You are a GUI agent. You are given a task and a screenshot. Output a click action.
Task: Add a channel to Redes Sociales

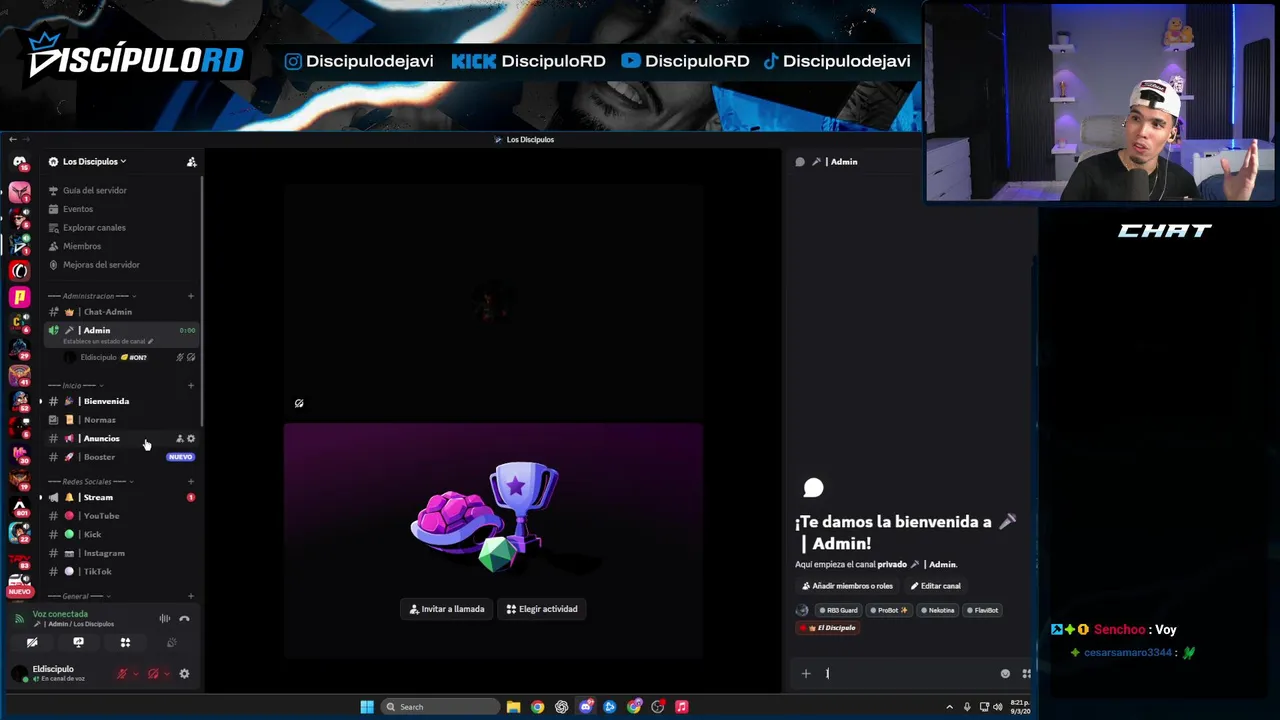(x=190, y=482)
